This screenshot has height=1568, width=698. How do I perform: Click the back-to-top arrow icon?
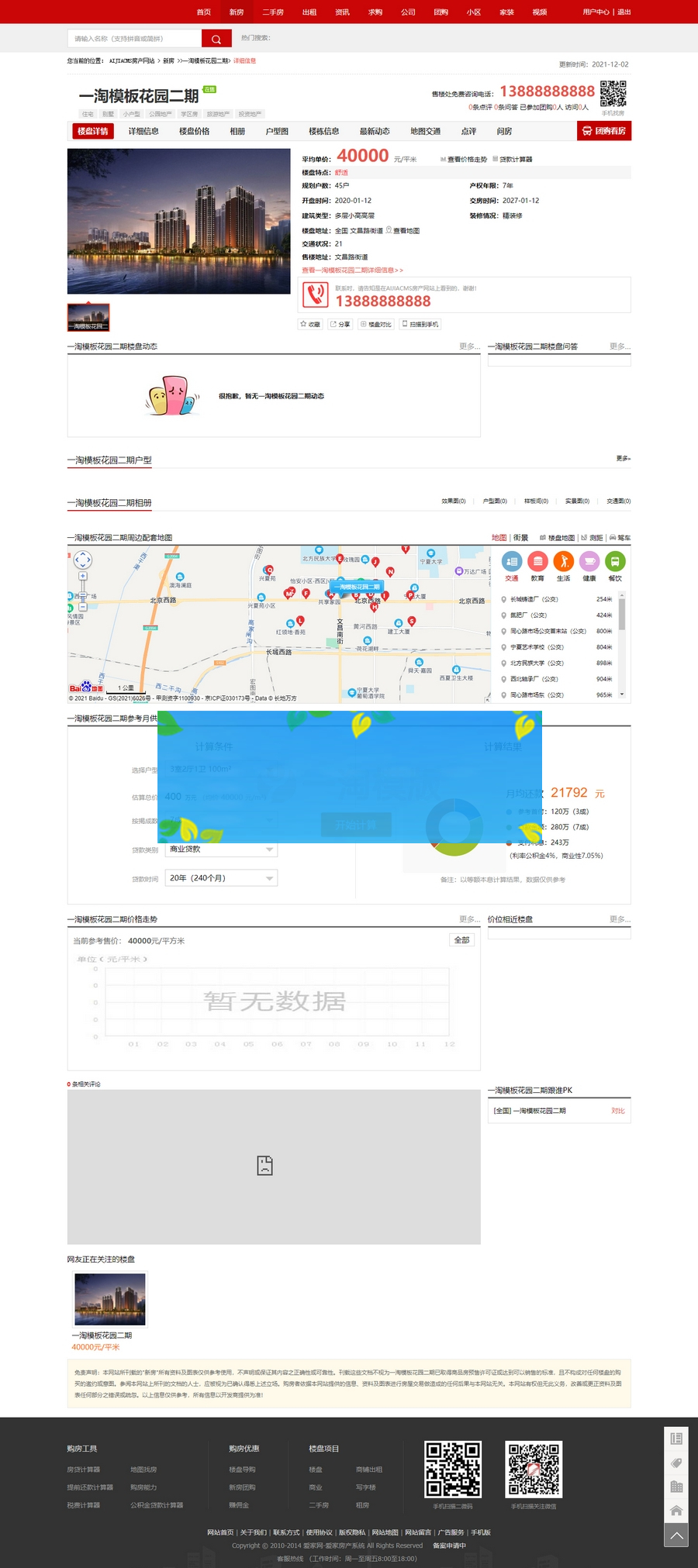tap(676, 1535)
